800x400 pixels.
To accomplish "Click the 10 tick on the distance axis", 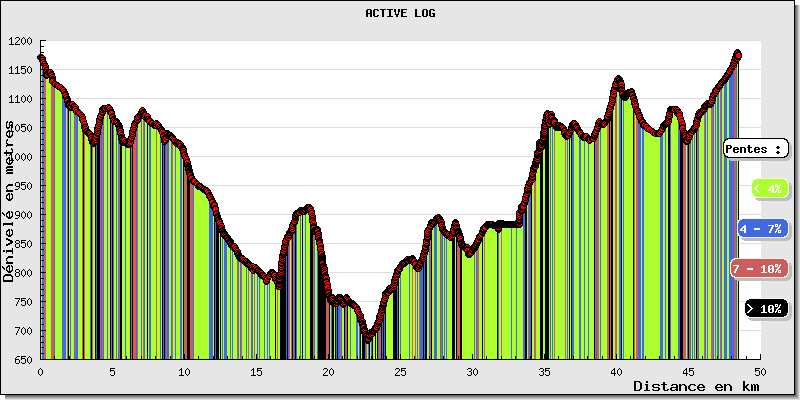I will [x=184, y=372].
